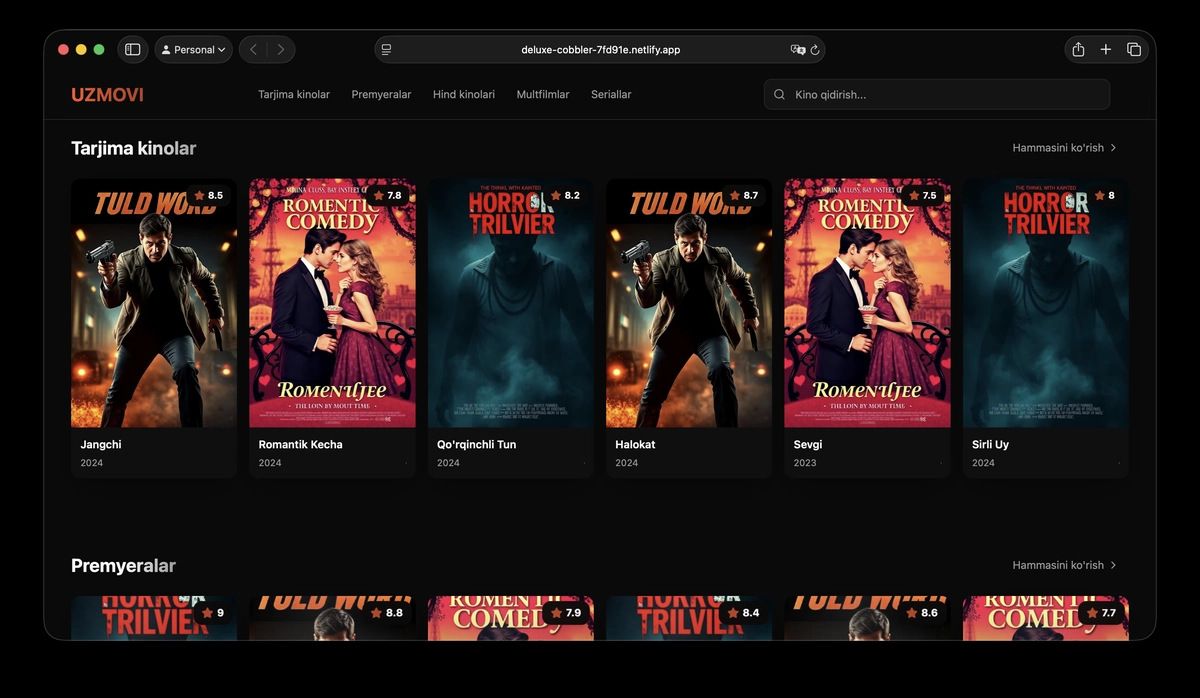Image resolution: width=1200 pixels, height=698 pixels.
Task: Open the Romantik Kecha movie poster
Action: [x=332, y=303]
